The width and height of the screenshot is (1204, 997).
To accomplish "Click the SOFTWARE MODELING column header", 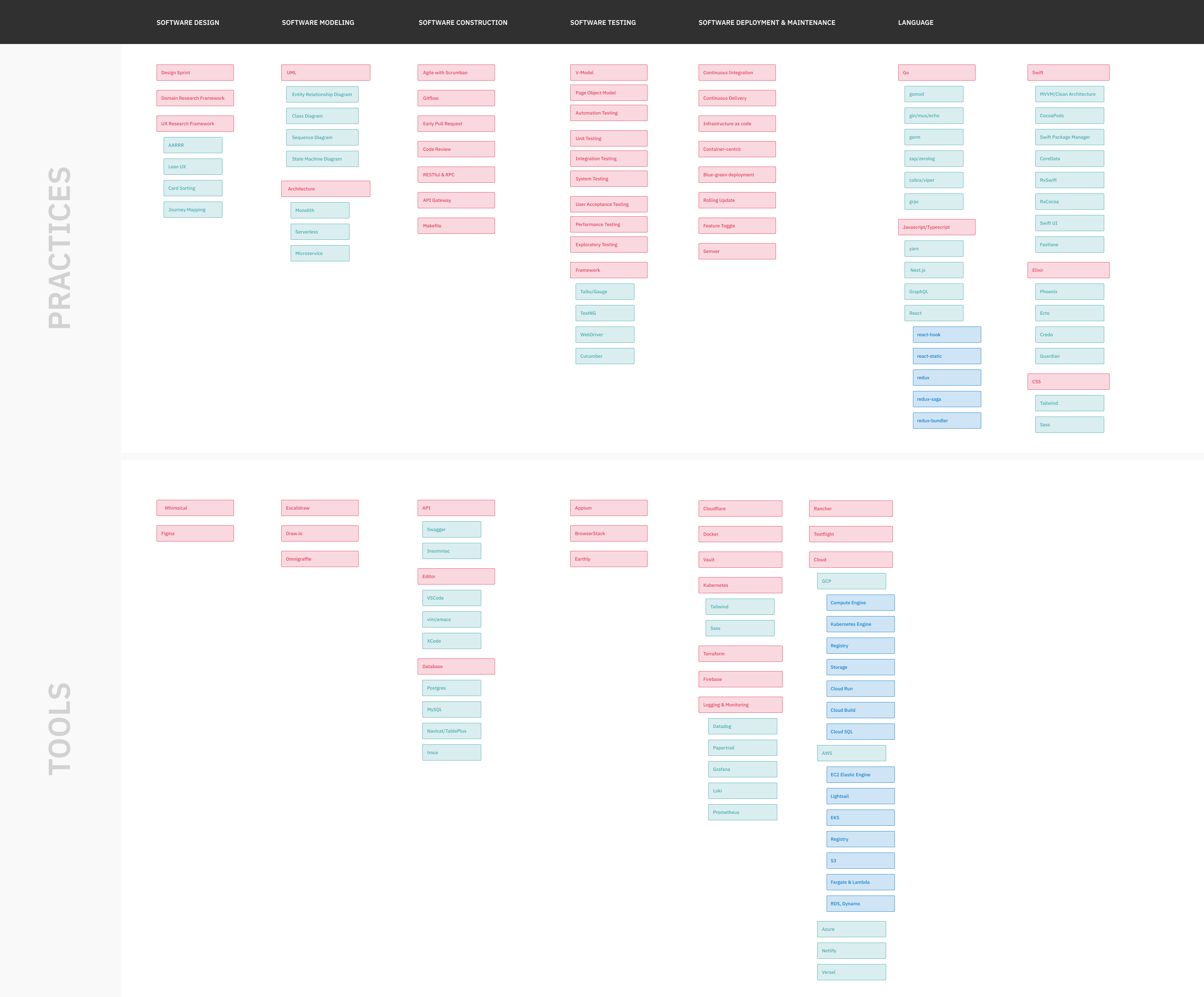I will [318, 23].
